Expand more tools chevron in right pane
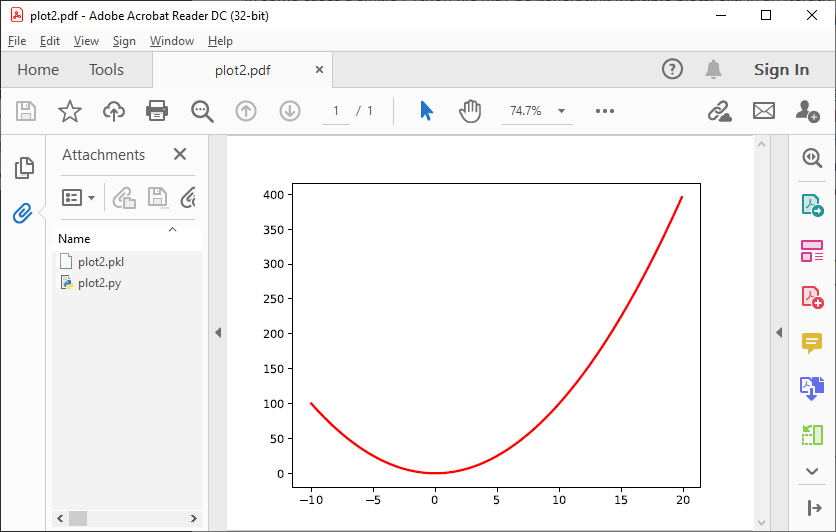 click(x=811, y=471)
